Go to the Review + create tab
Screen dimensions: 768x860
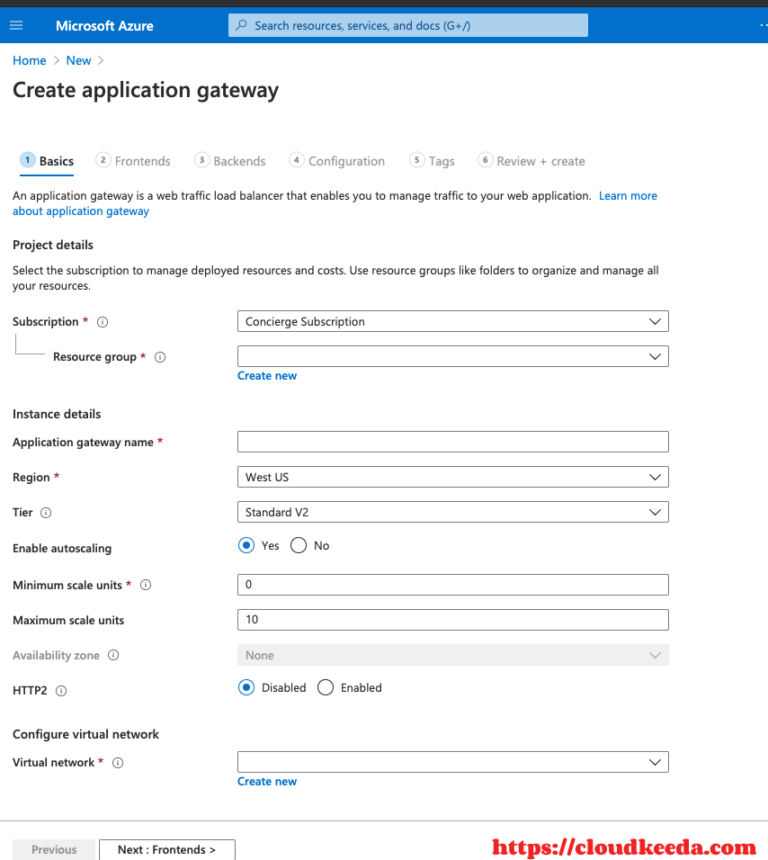531,161
